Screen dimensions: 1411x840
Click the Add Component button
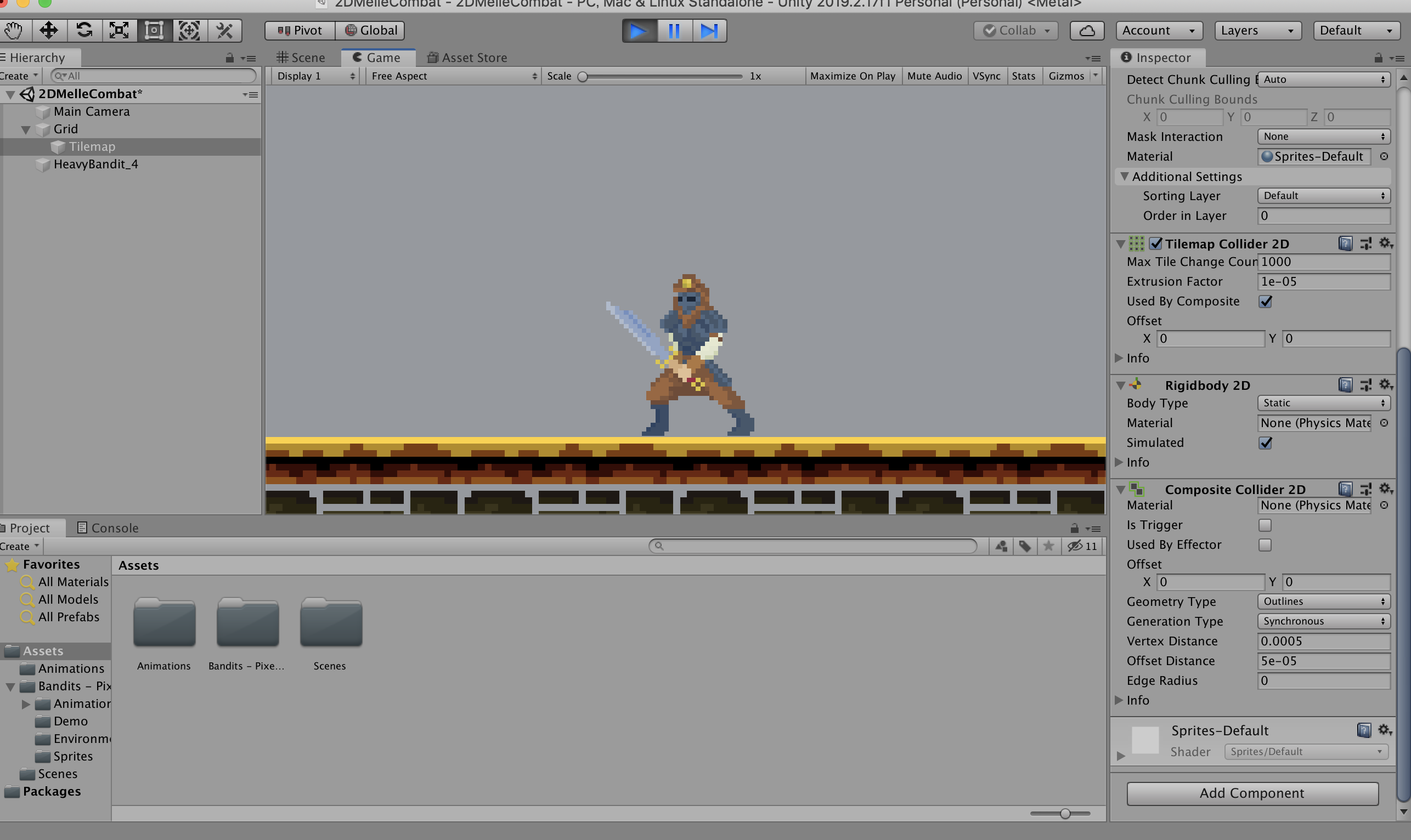tap(1252, 793)
